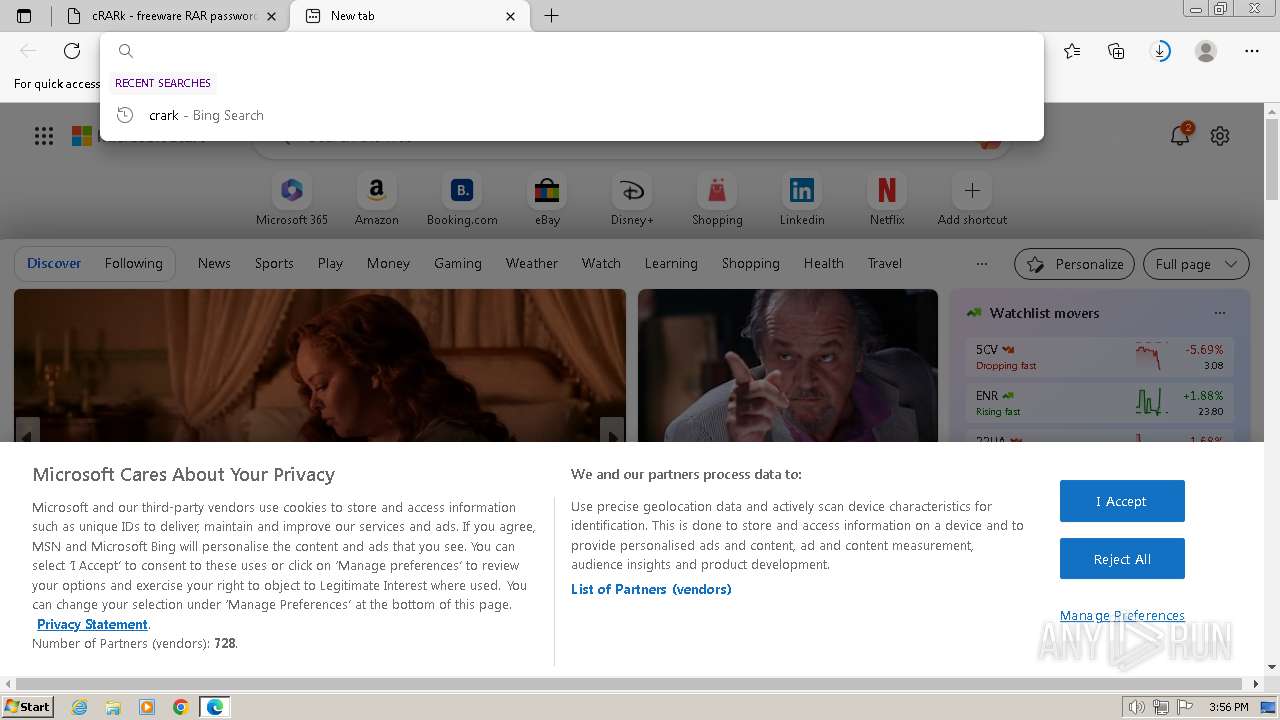Click the volume icon in system tray

click(1138, 707)
